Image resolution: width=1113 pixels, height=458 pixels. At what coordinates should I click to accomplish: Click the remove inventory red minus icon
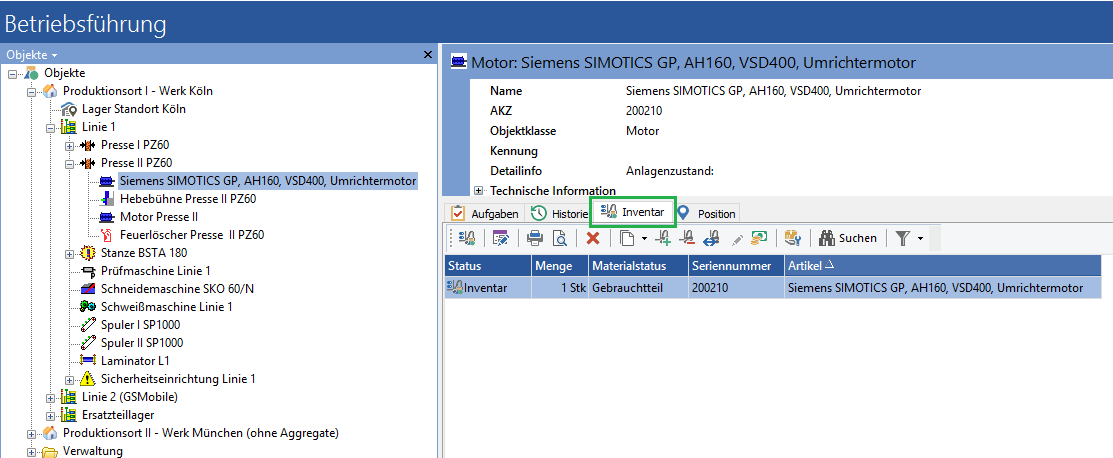click(x=686, y=239)
